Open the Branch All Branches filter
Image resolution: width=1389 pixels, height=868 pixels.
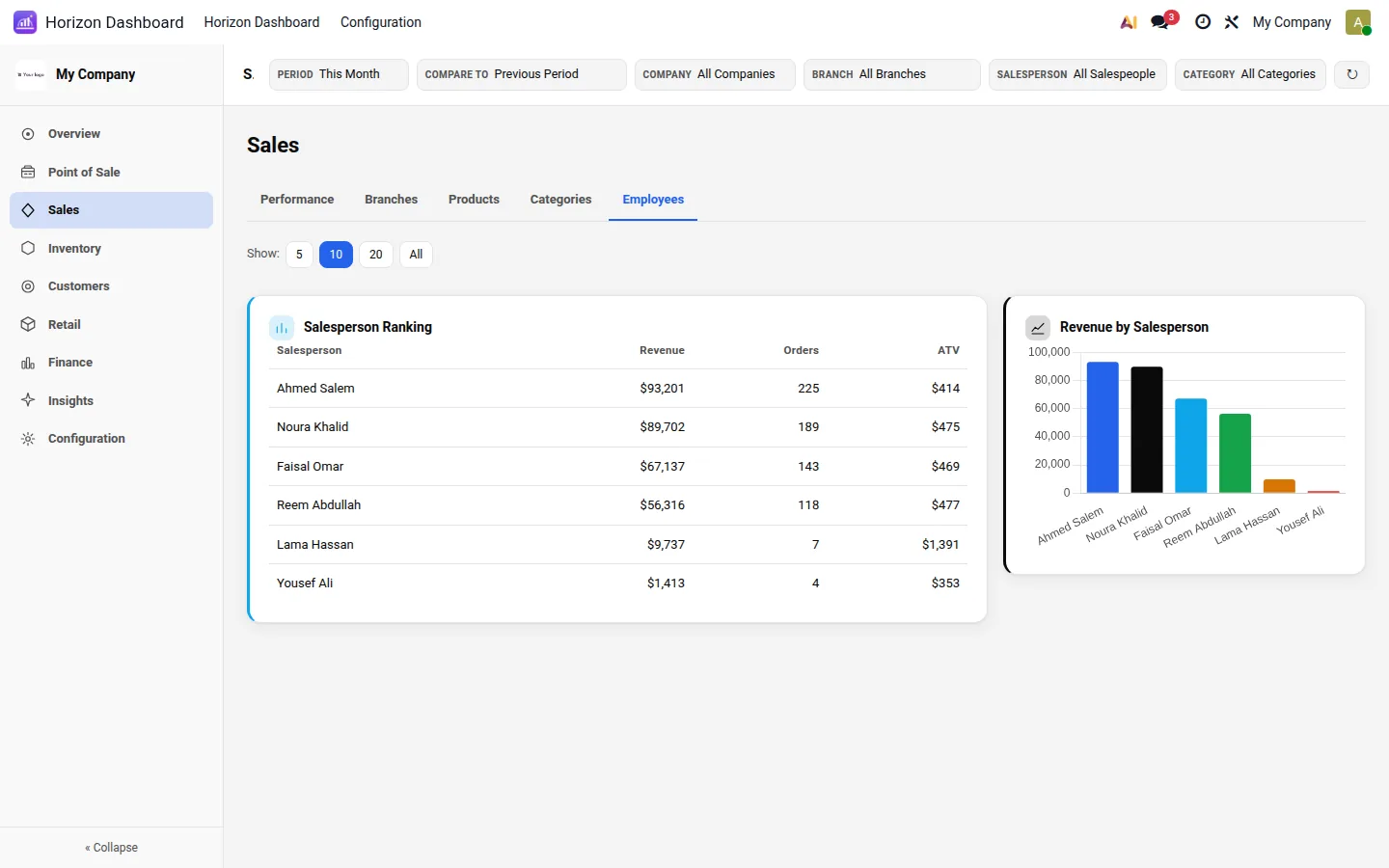[892, 74]
